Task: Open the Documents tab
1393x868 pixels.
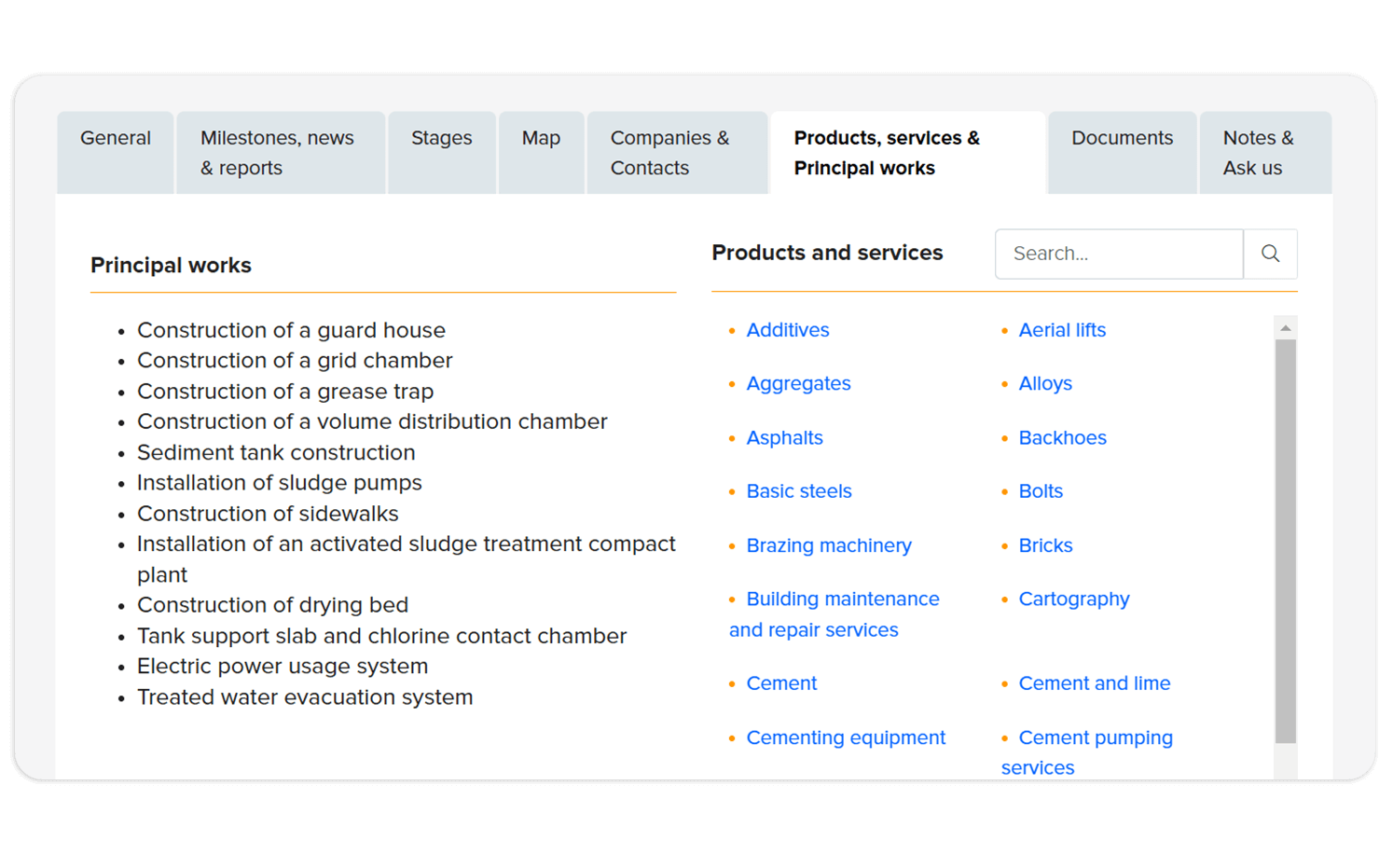Action: tap(1122, 138)
